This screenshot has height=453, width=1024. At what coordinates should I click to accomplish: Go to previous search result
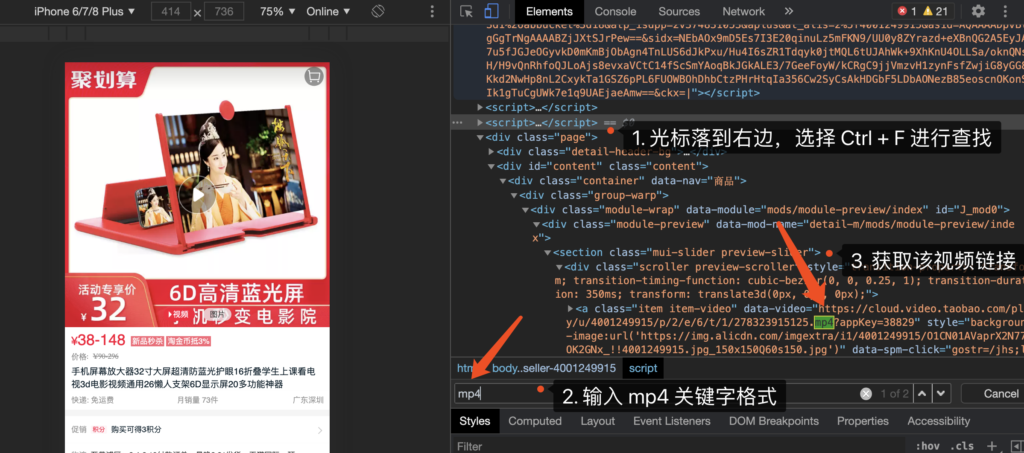click(921, 394)
